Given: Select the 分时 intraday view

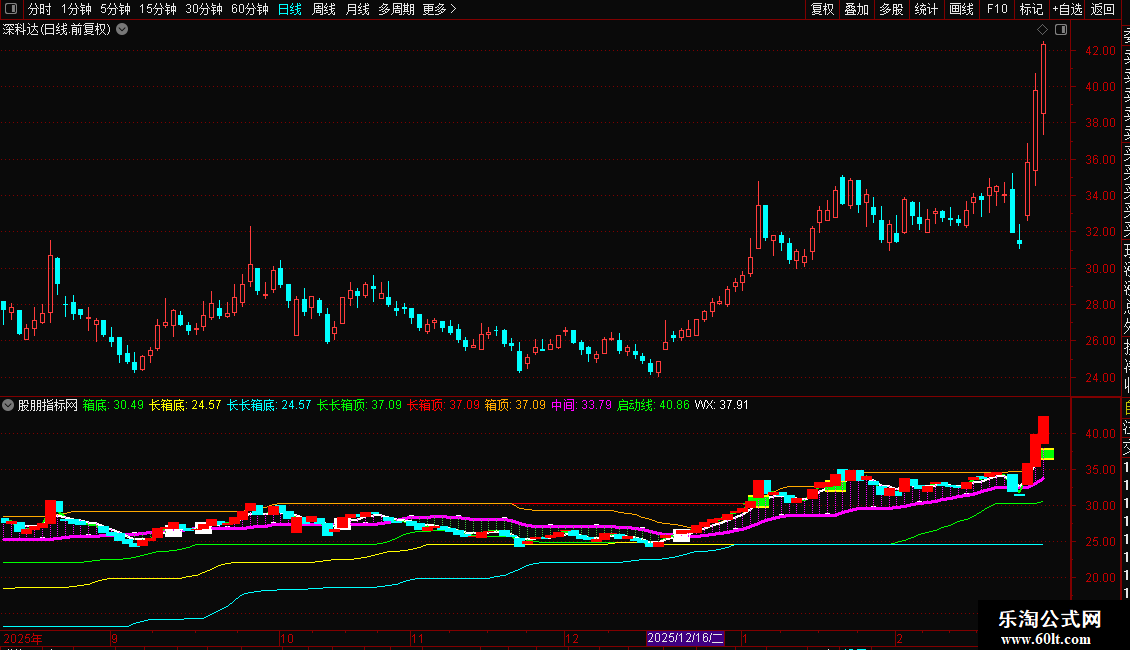Looking at the screenshot, I should (x=39, y=9).
